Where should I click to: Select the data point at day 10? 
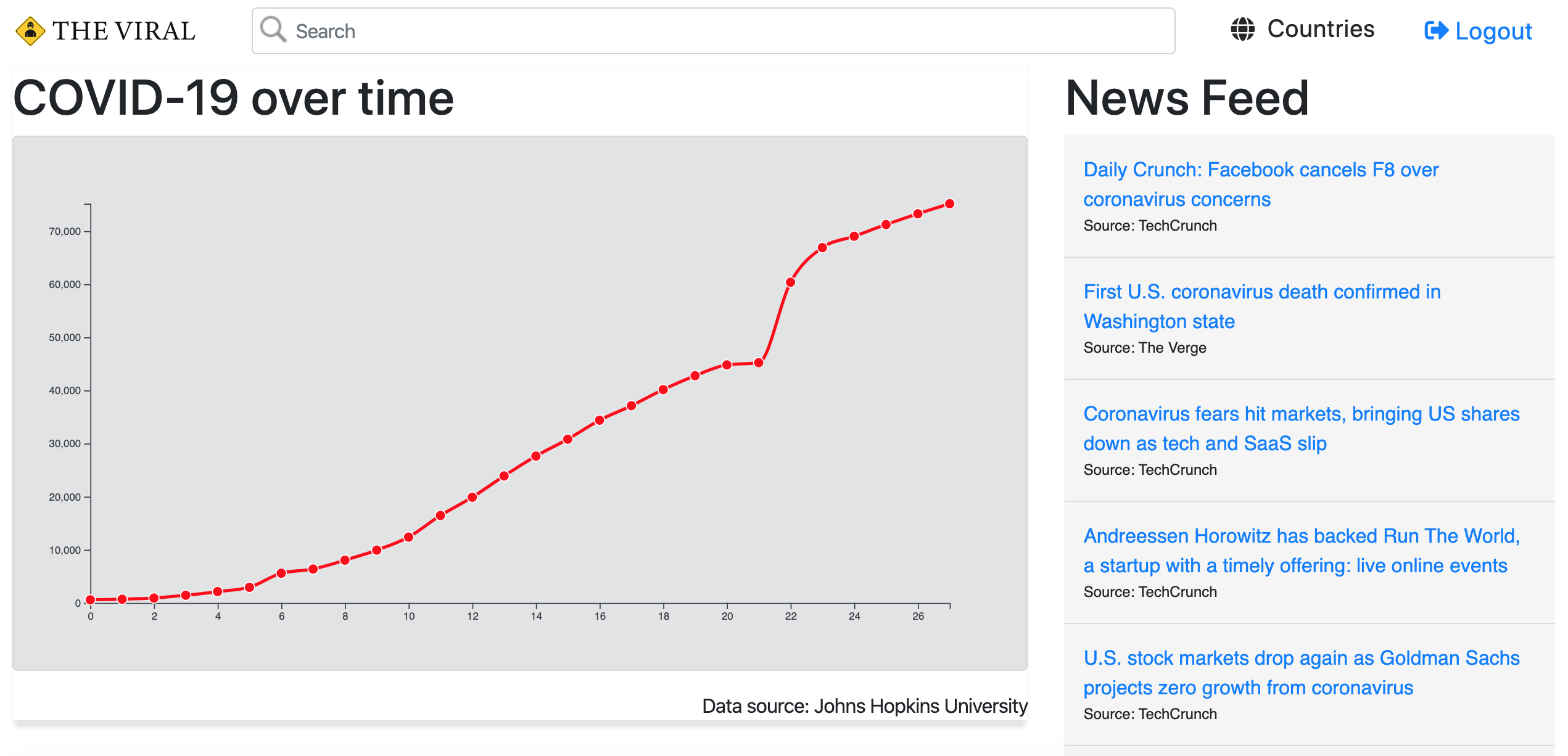point(409,537)
